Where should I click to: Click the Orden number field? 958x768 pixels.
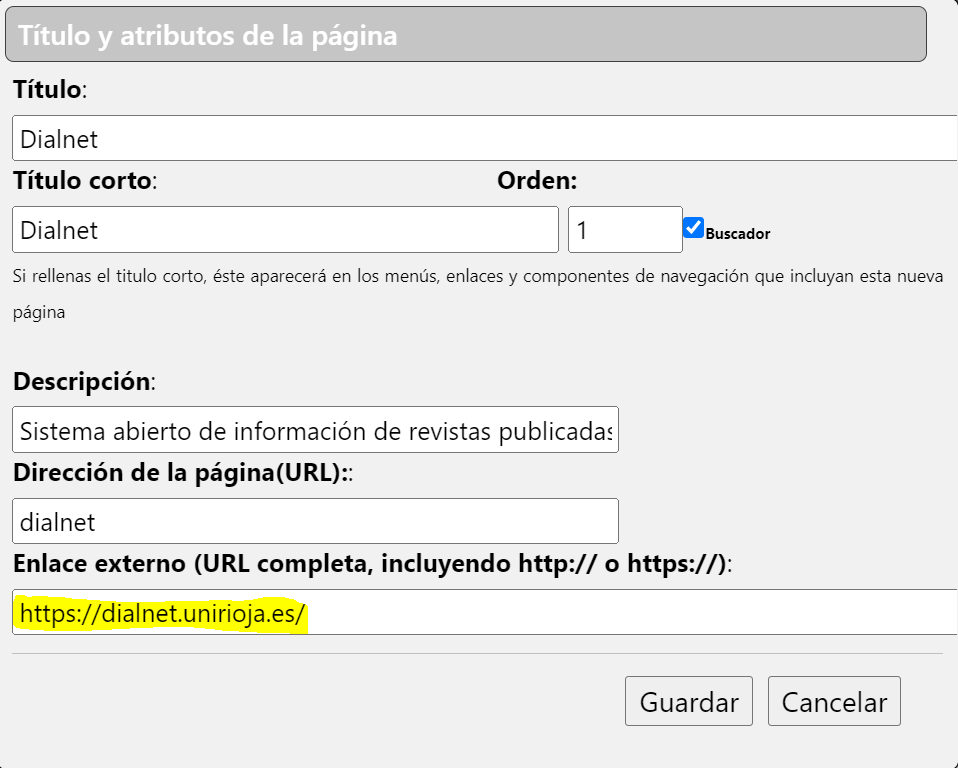(x=625, y=230)
